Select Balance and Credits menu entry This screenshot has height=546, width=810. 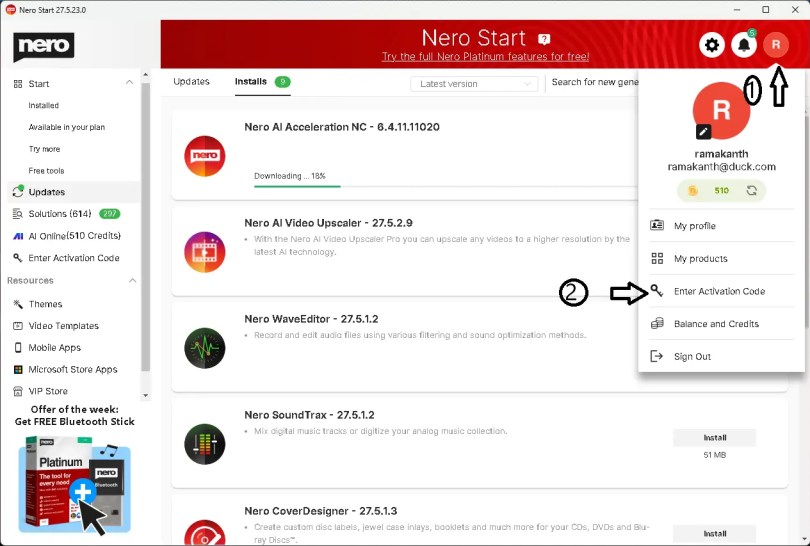coord(721,323)
